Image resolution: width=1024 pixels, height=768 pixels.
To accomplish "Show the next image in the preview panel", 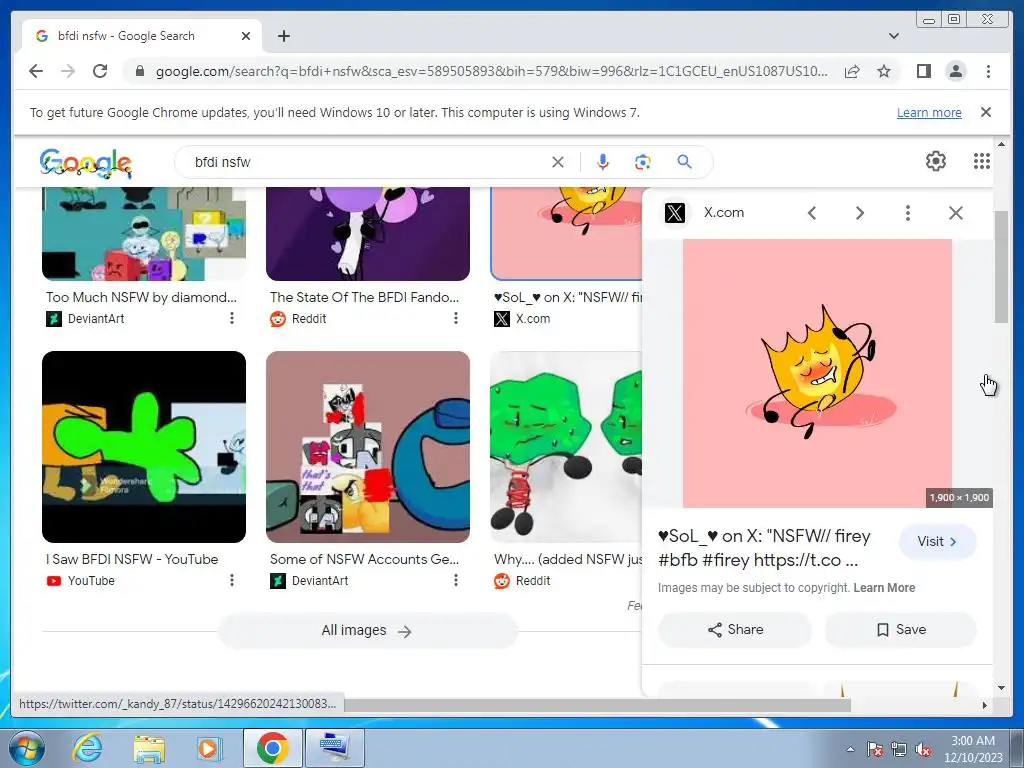I will click(x=859, y=213).
